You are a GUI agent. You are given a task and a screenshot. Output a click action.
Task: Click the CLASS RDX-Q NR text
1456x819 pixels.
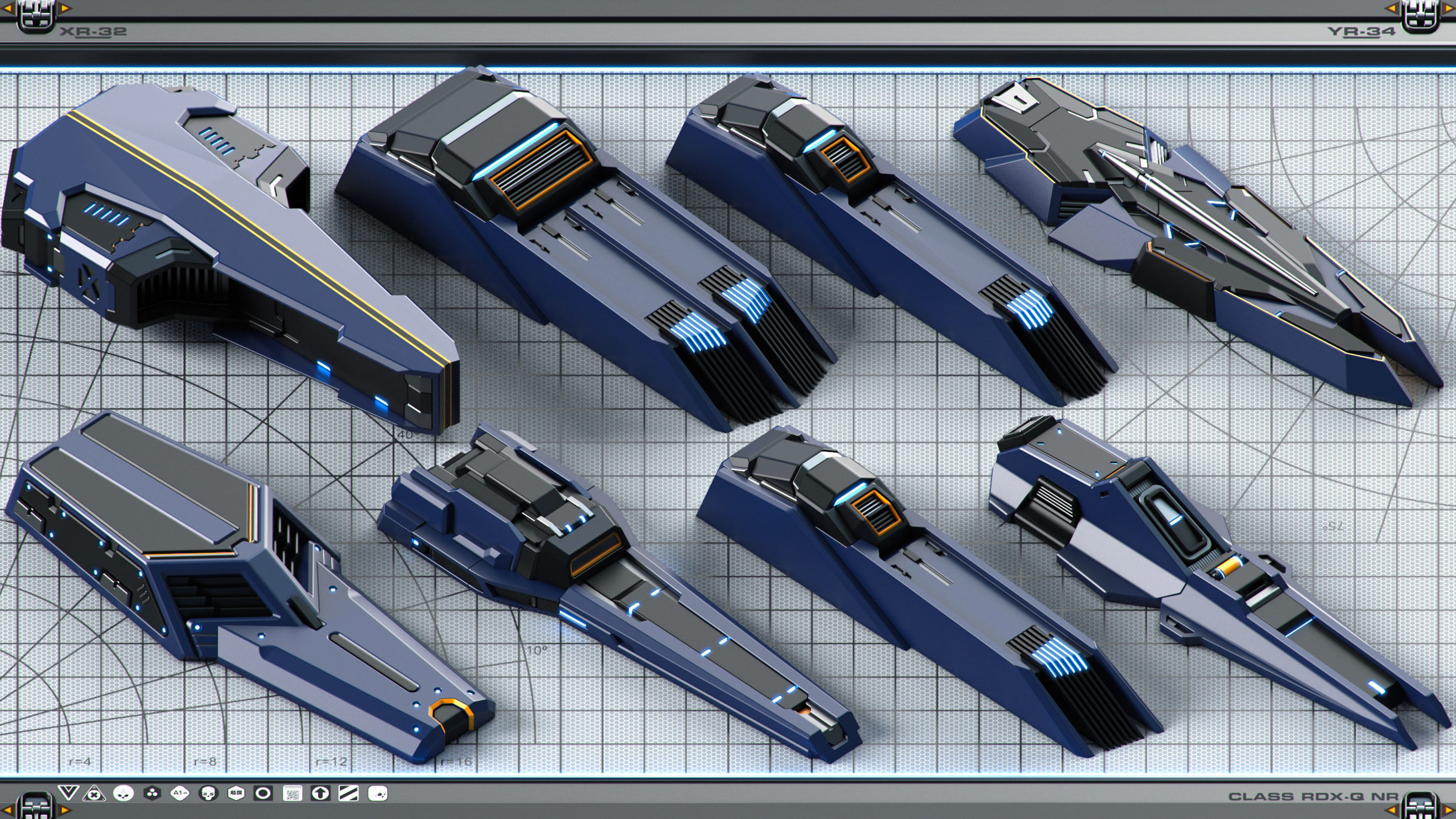[1313, 796]
